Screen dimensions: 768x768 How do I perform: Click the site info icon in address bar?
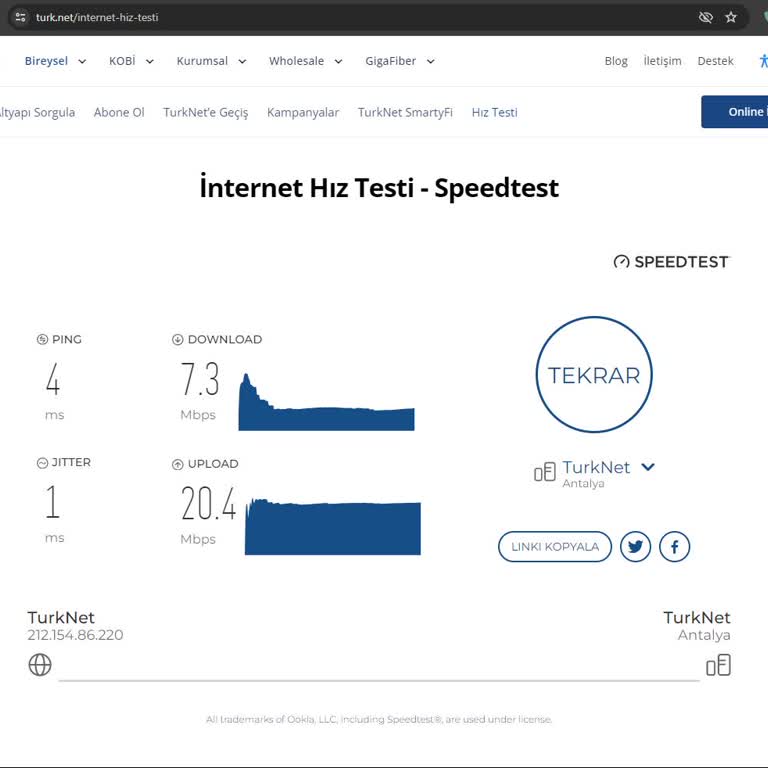pos(20,18)
